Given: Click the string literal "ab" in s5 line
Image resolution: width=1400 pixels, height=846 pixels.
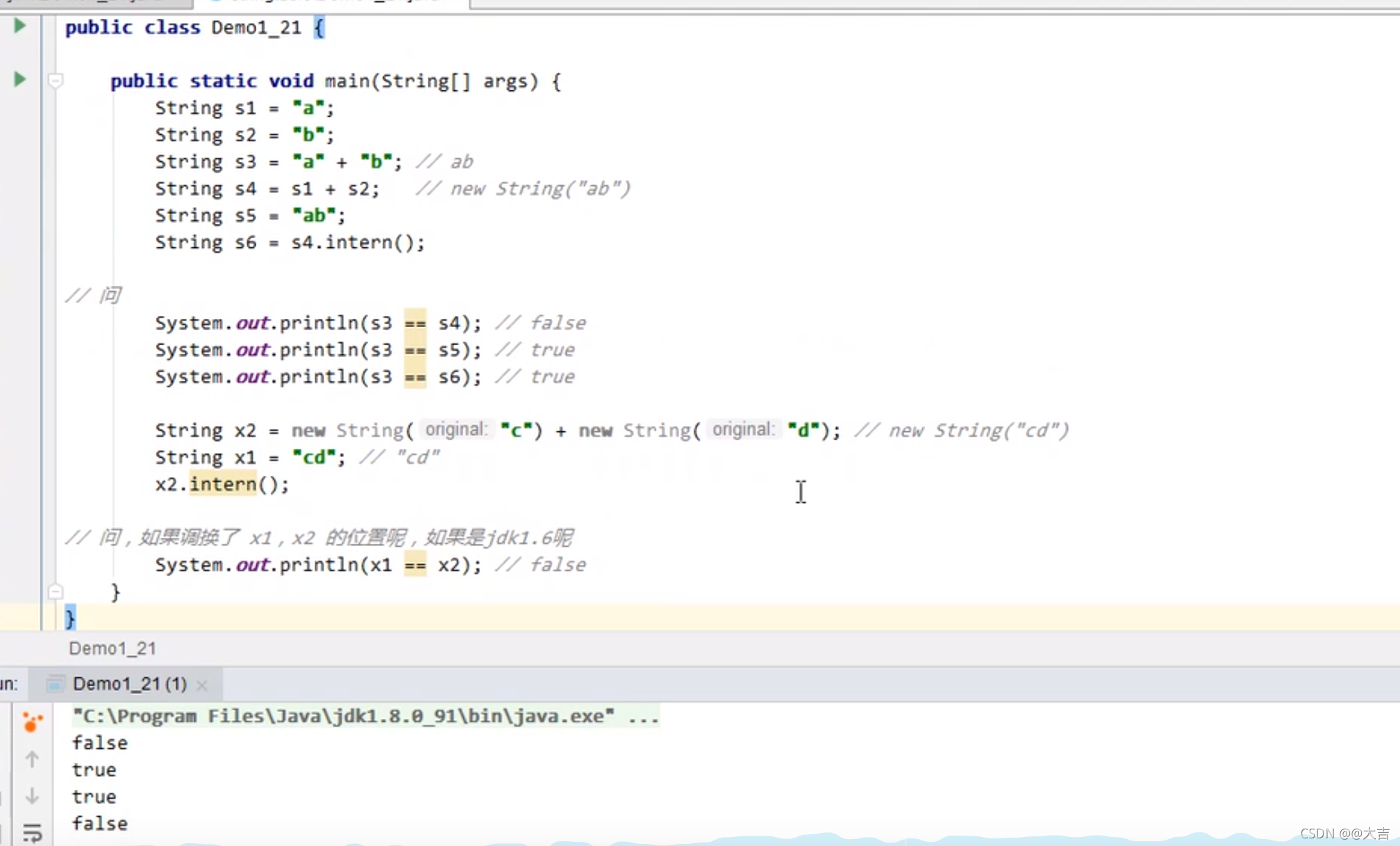Looking at the screenshot, I should [314, 215].
